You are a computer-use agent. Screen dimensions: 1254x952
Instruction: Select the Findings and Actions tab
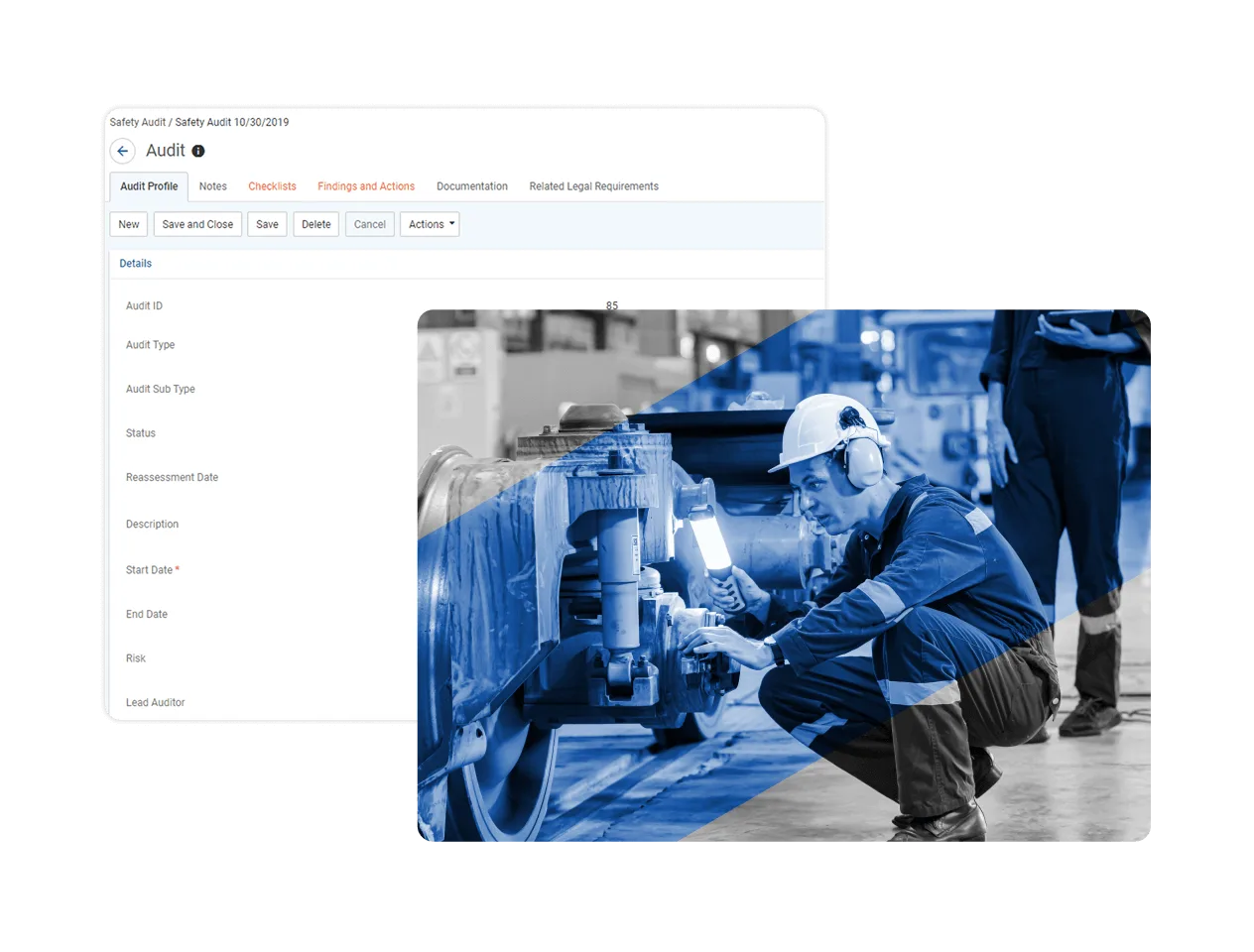point(366,186)
